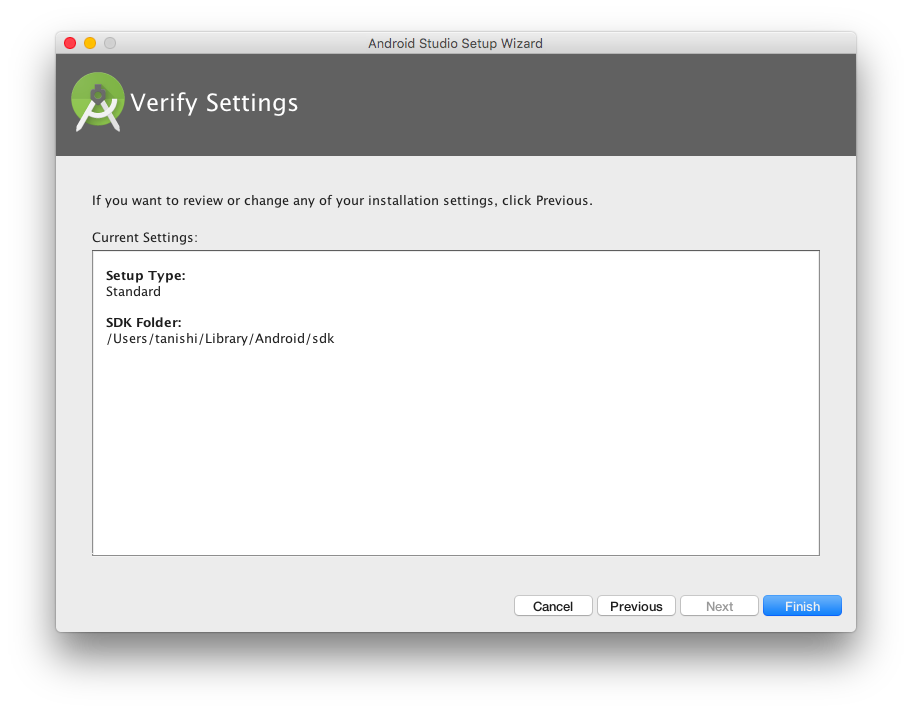Viewport: 912px width, 712px height.
Task: Click the Finish button
Action: click(802, 606)
